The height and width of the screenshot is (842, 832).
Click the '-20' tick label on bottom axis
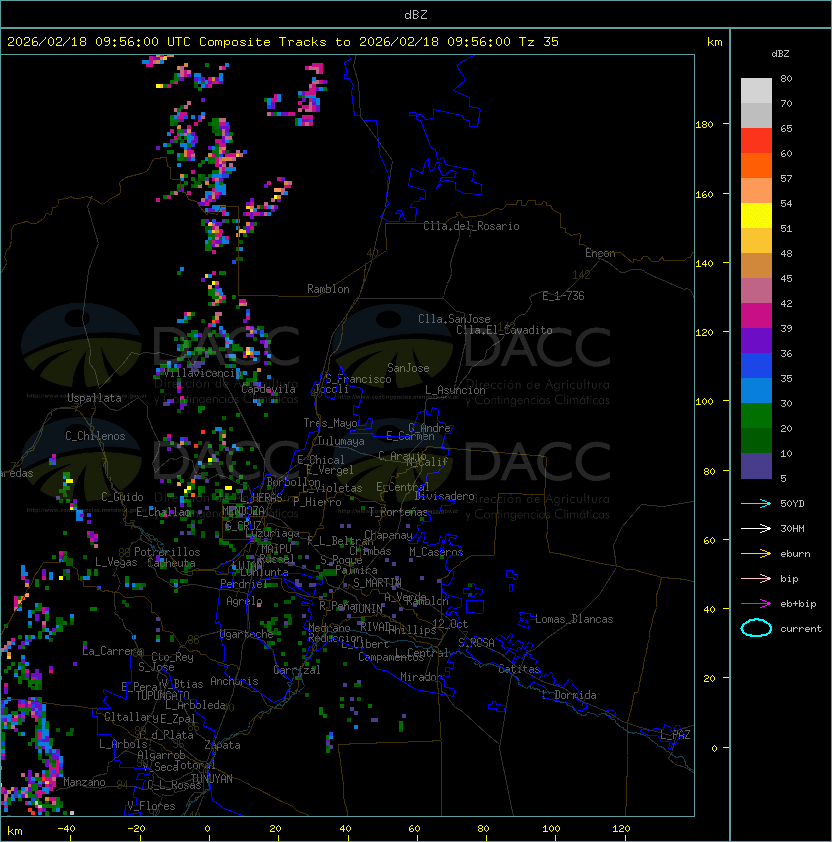tap(136, 828)
